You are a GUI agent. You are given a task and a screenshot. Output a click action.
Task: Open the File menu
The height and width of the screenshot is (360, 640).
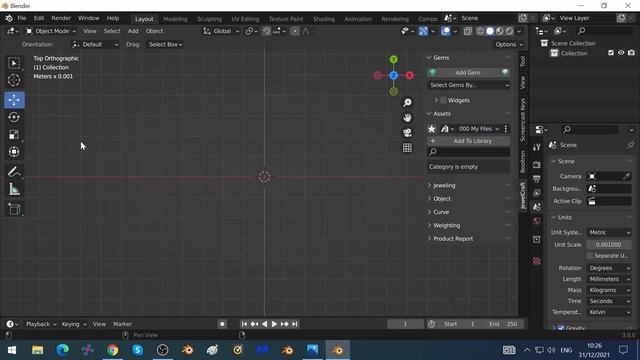coord(22,18)
